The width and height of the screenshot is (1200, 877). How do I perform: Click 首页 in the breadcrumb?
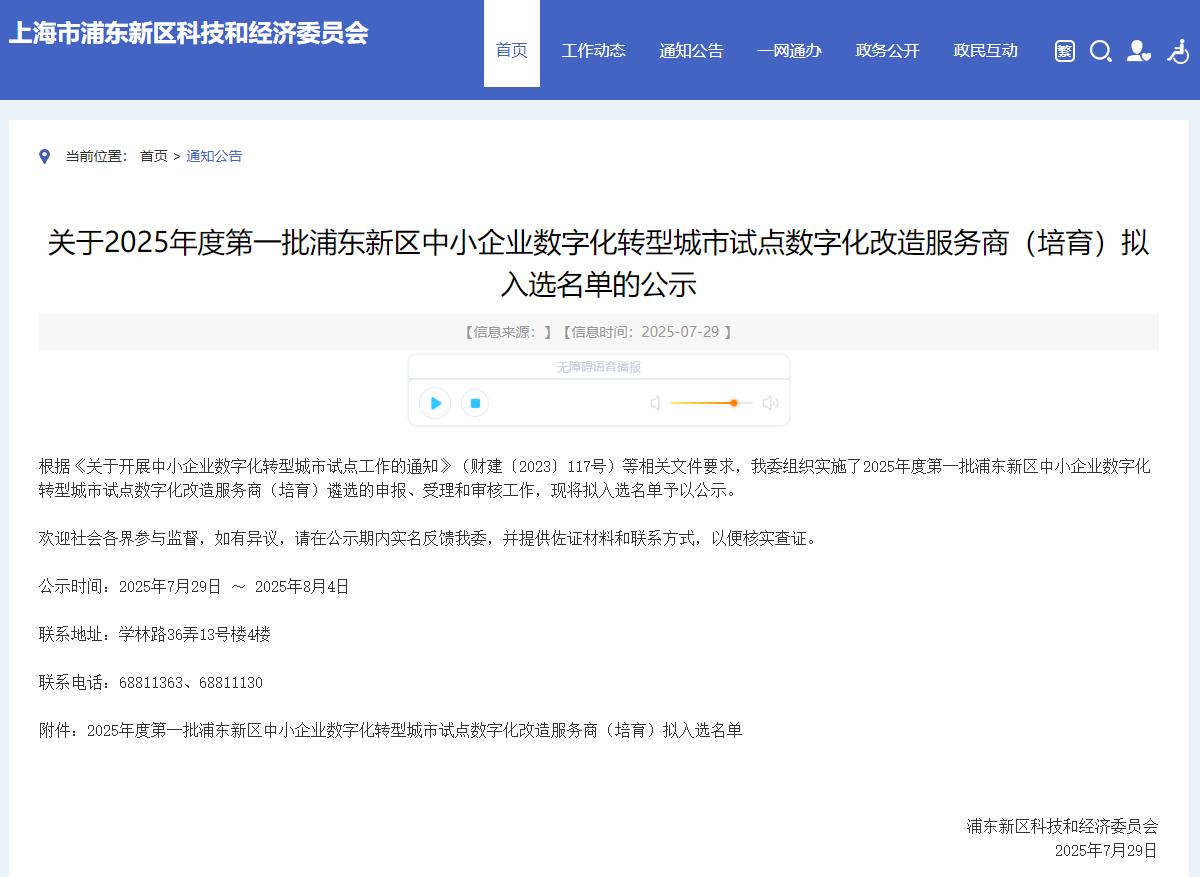[154, 156]
